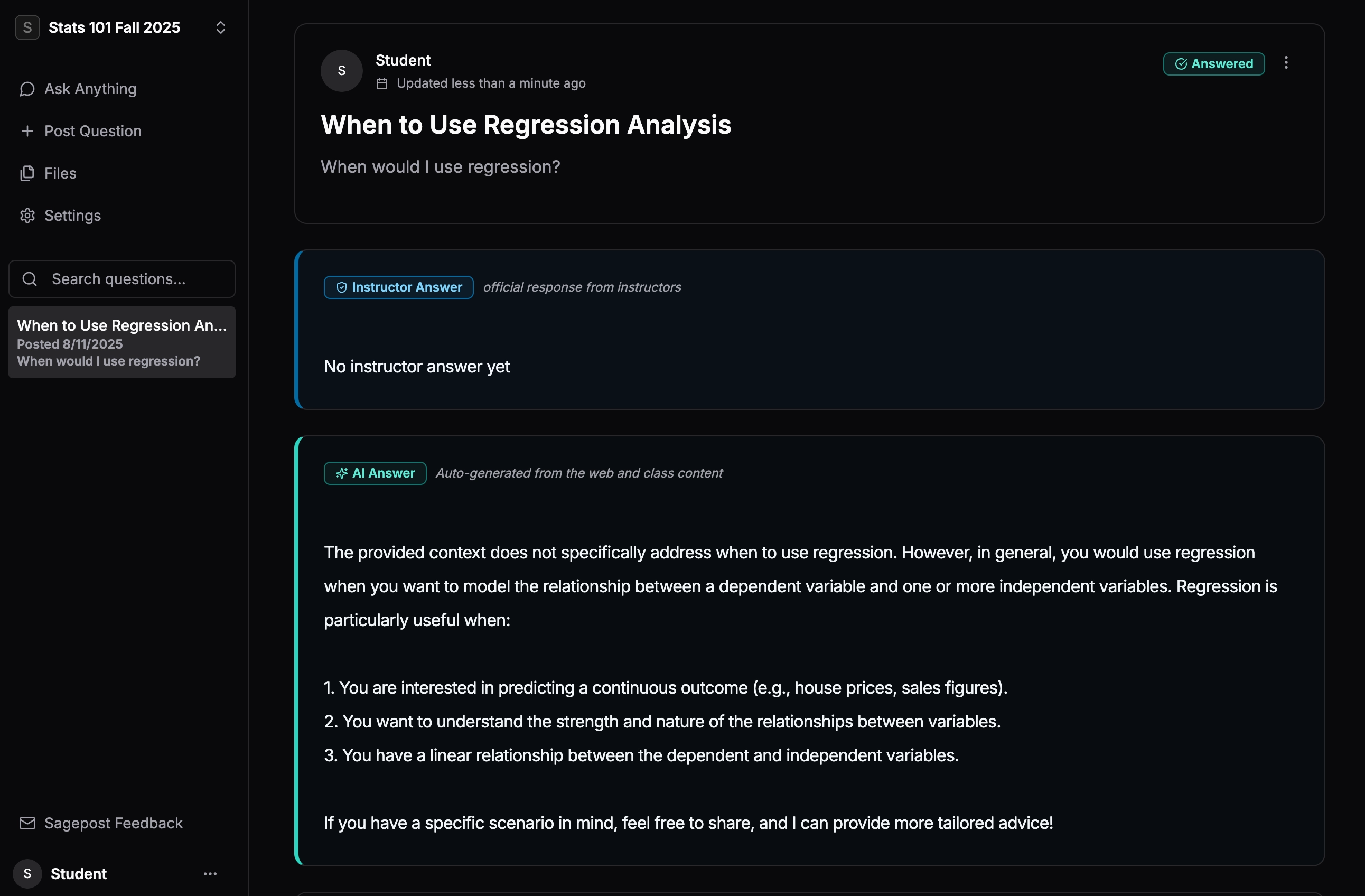Toggle the Answered status badge

pyautogui.click(x=1213, y=64)
